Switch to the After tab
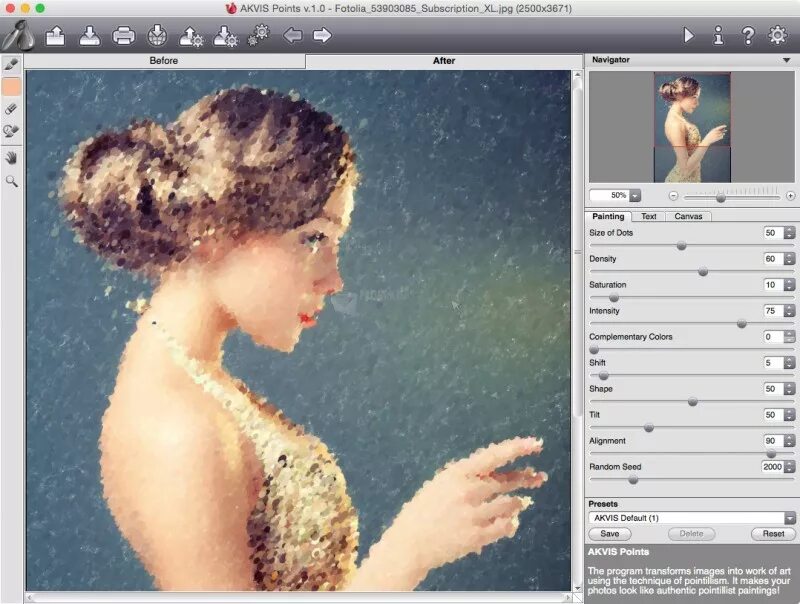This screenshot has width=800, height=604. click(x=444, y=61)
